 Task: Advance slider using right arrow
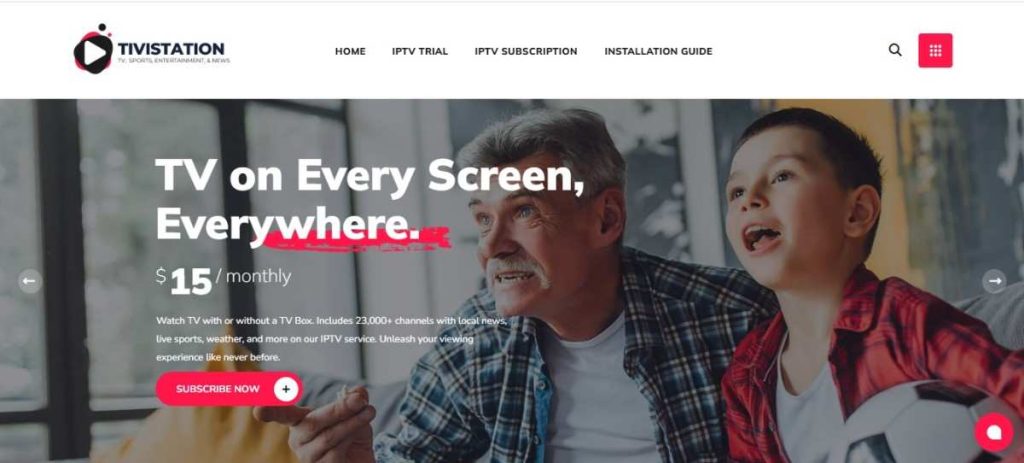coord(994,281)
